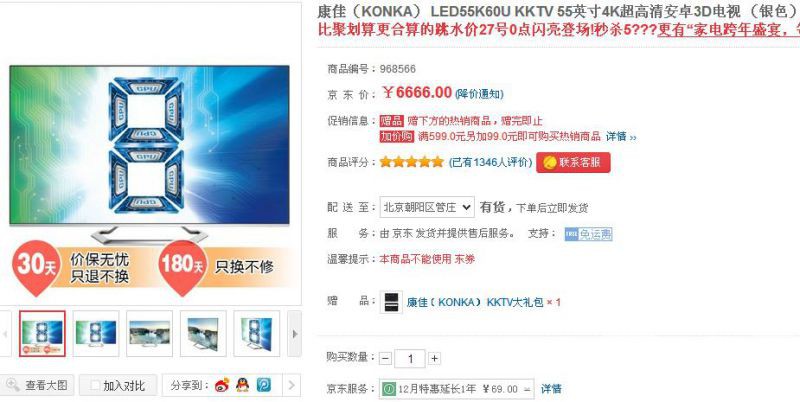The width and height of the screenshot is (800, 402).
Task: Show next thumbnails with right arrow
Action: [x=294, y=334]
